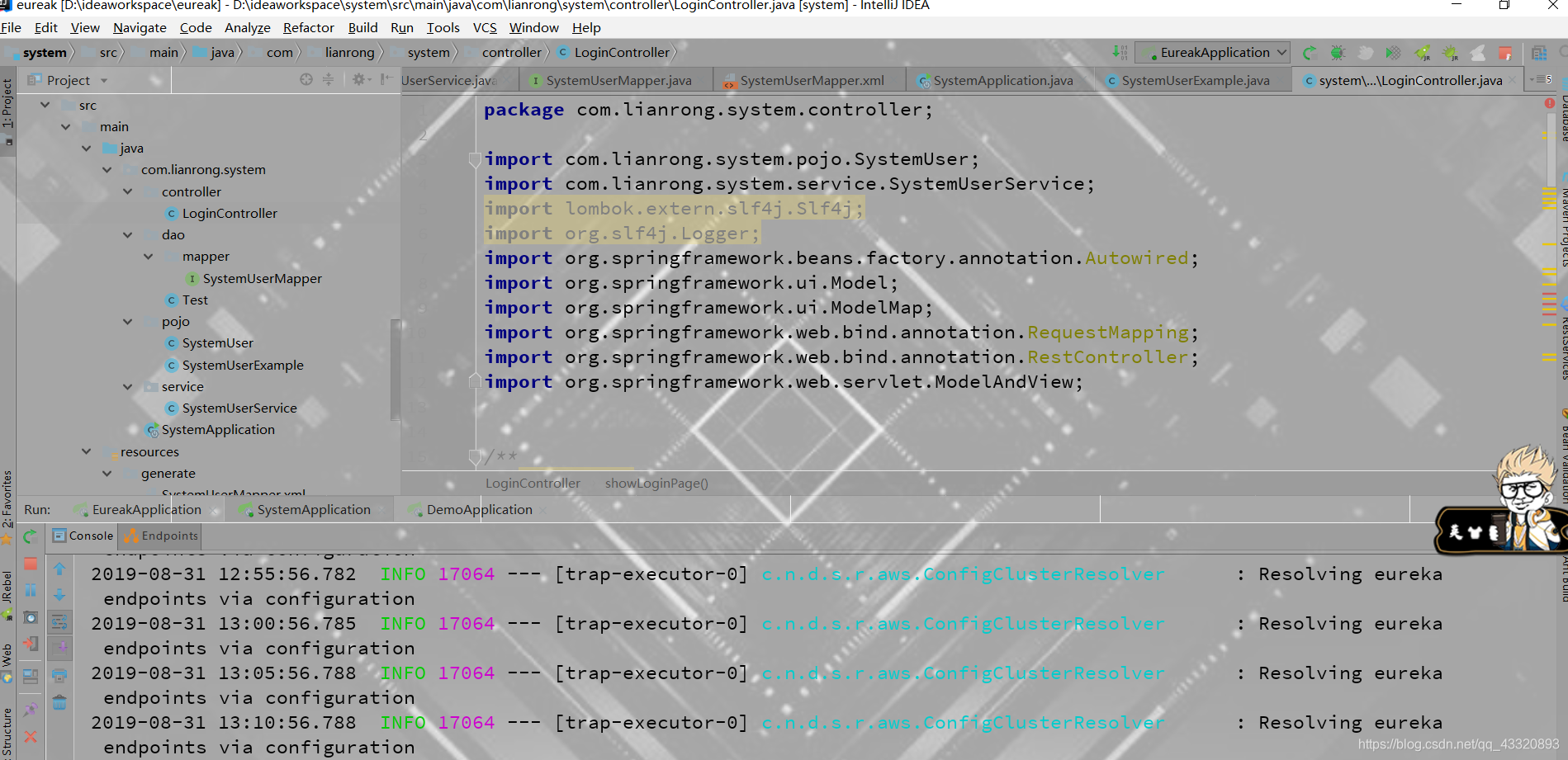The height and width of the screenshot is (760, 1568).
Task: Click the LoginController editor breadcrumb
Action: click(x=533, y=484)
